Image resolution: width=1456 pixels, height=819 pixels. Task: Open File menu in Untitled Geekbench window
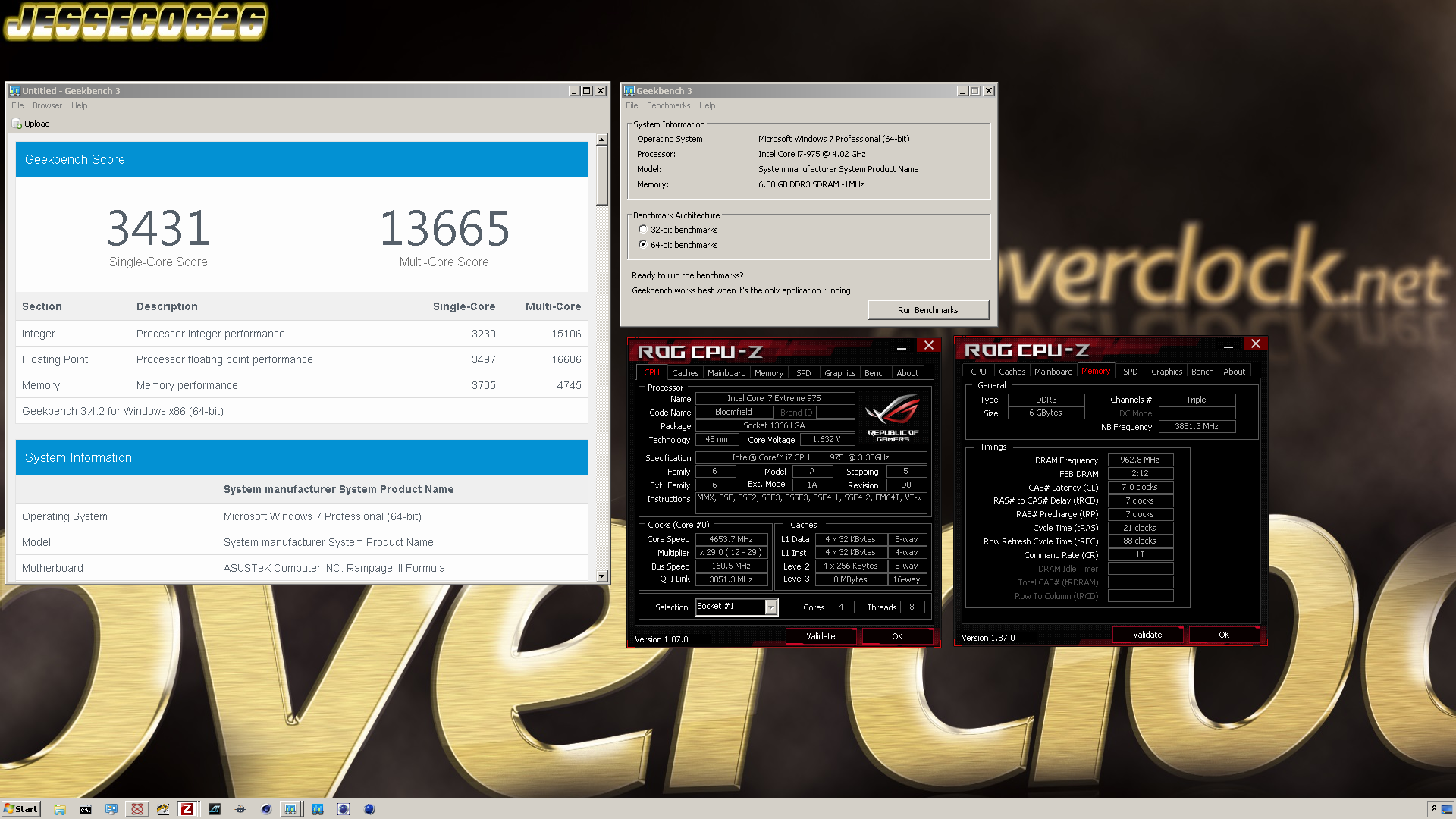17,105
